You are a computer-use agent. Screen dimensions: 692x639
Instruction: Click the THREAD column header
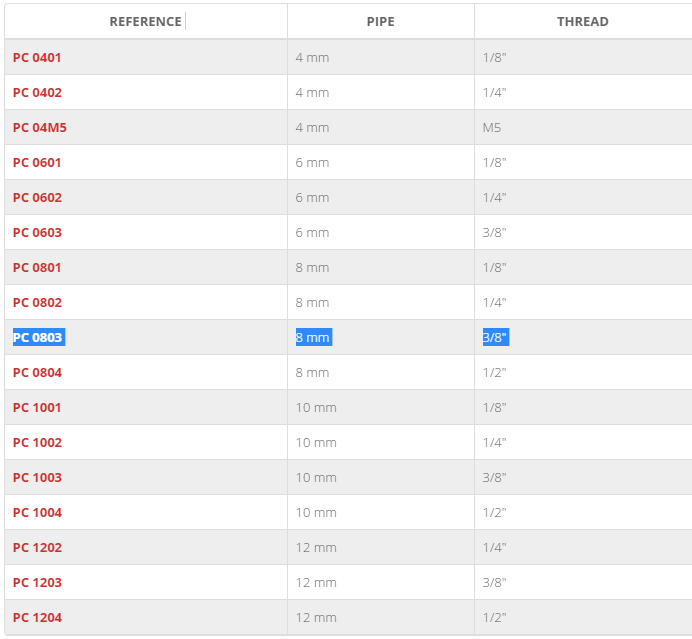pyautogui.click(x=583, y=22)
